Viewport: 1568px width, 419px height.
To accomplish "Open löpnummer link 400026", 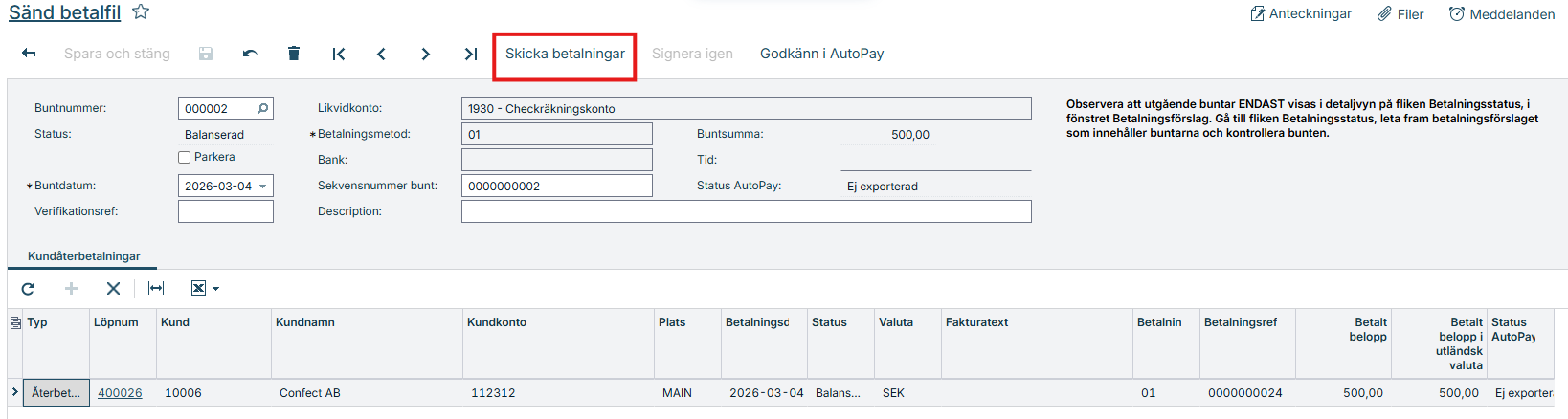I will (120, 393).
